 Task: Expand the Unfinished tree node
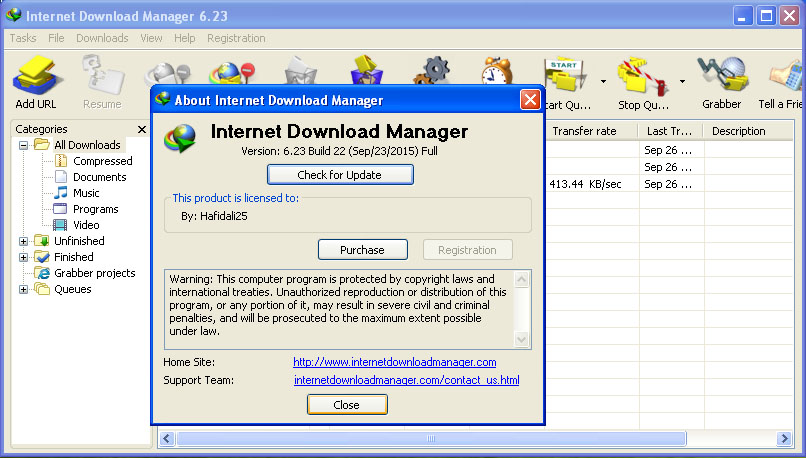(24, 241)
